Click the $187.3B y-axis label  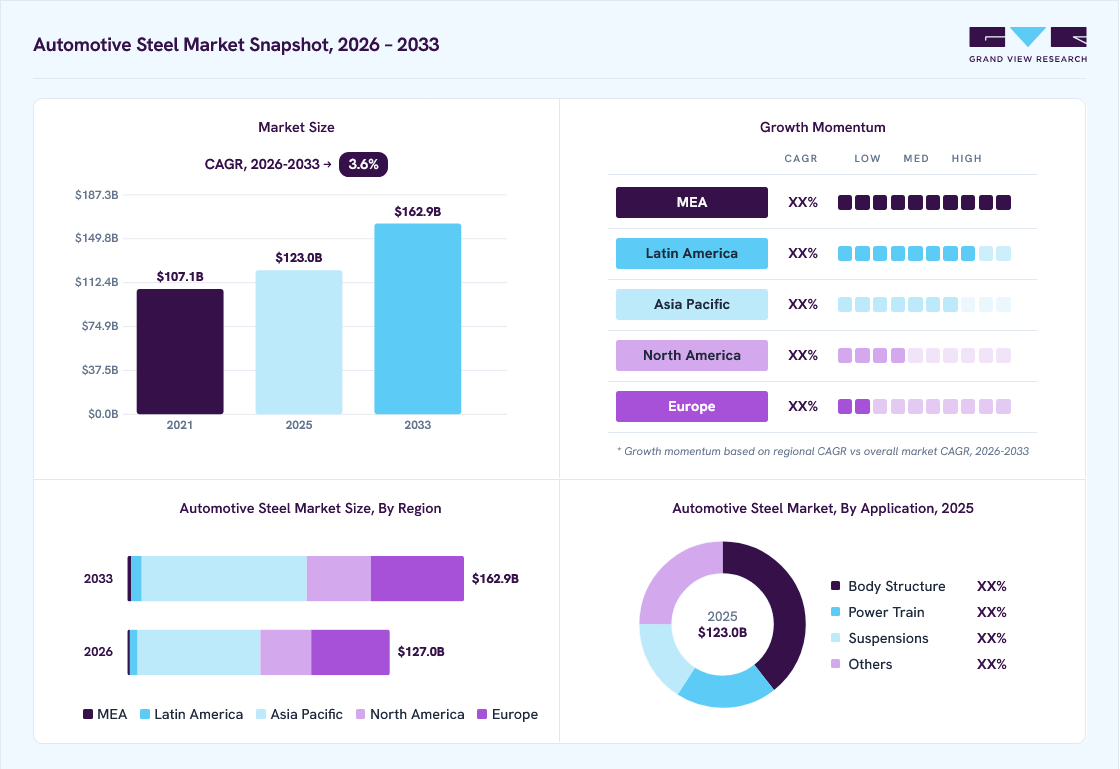tap(96, 195)
